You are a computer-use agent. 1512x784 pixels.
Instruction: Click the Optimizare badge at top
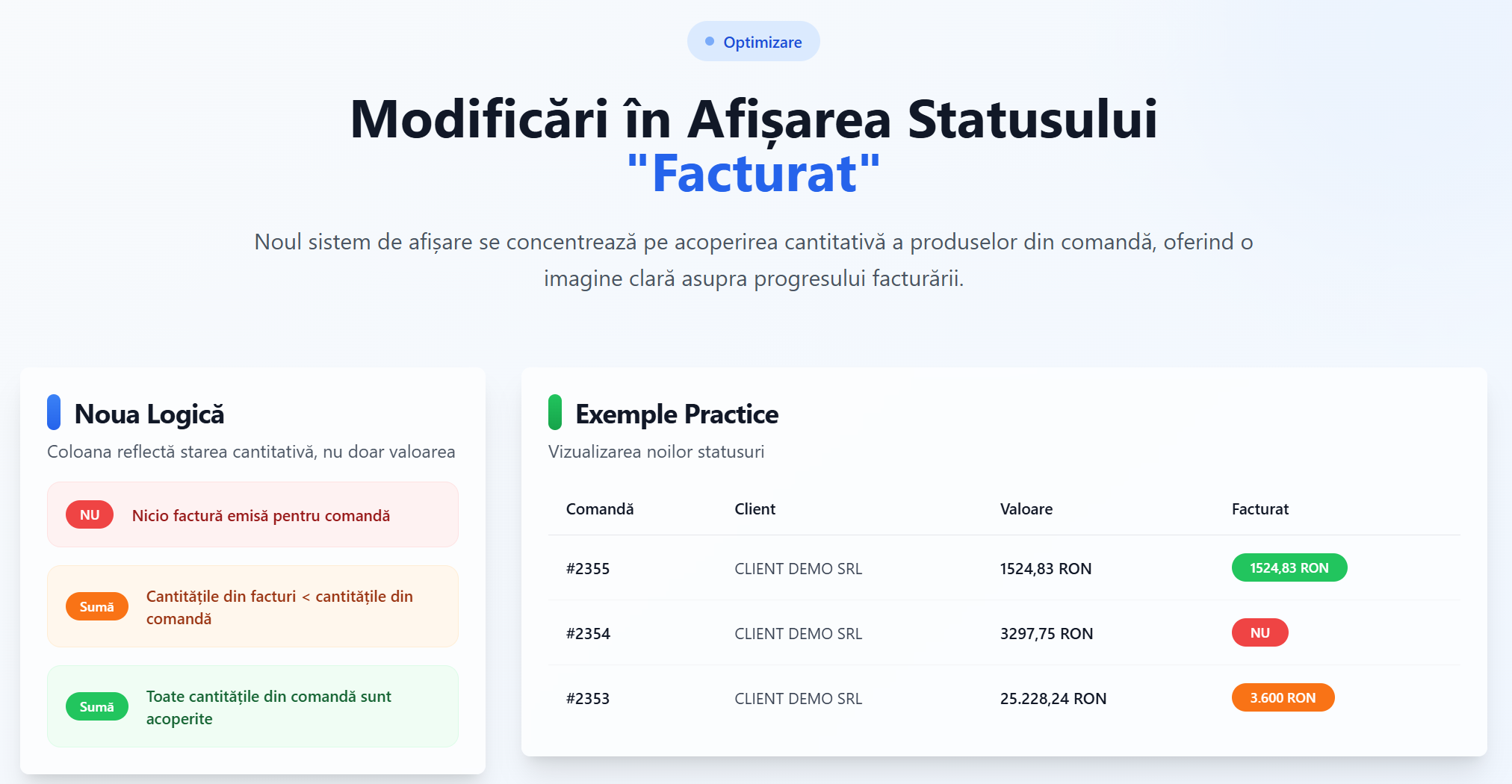point(753,42)
